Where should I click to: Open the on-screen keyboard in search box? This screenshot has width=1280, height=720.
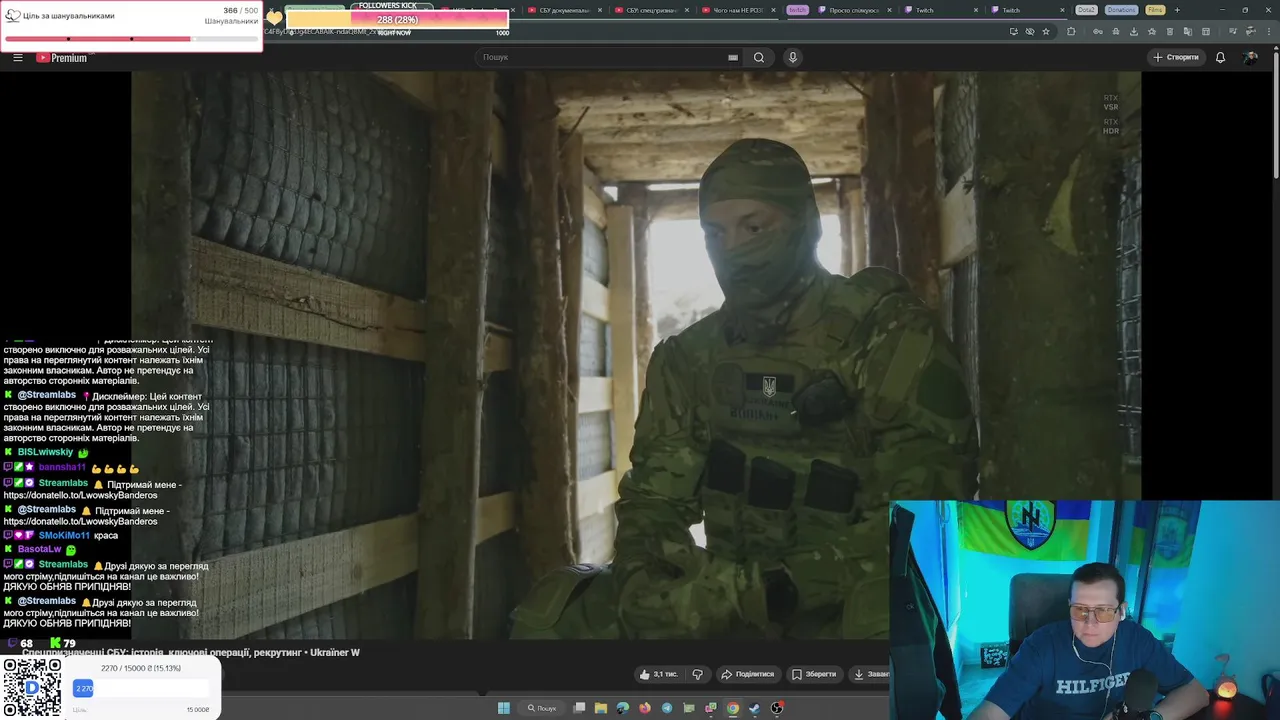click(x=733, y=57)
